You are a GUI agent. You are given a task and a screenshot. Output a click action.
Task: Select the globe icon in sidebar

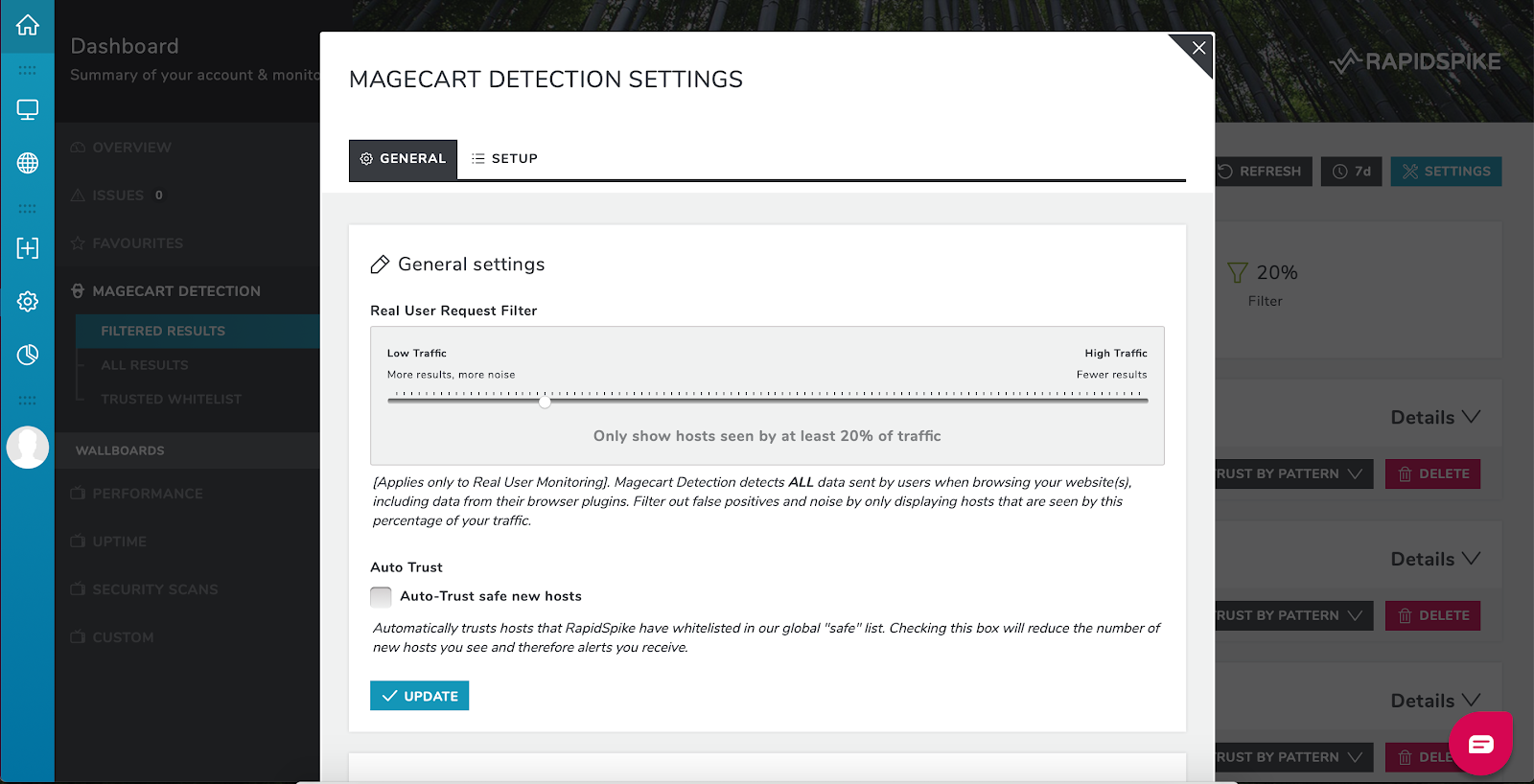click(x=28, y=163)
